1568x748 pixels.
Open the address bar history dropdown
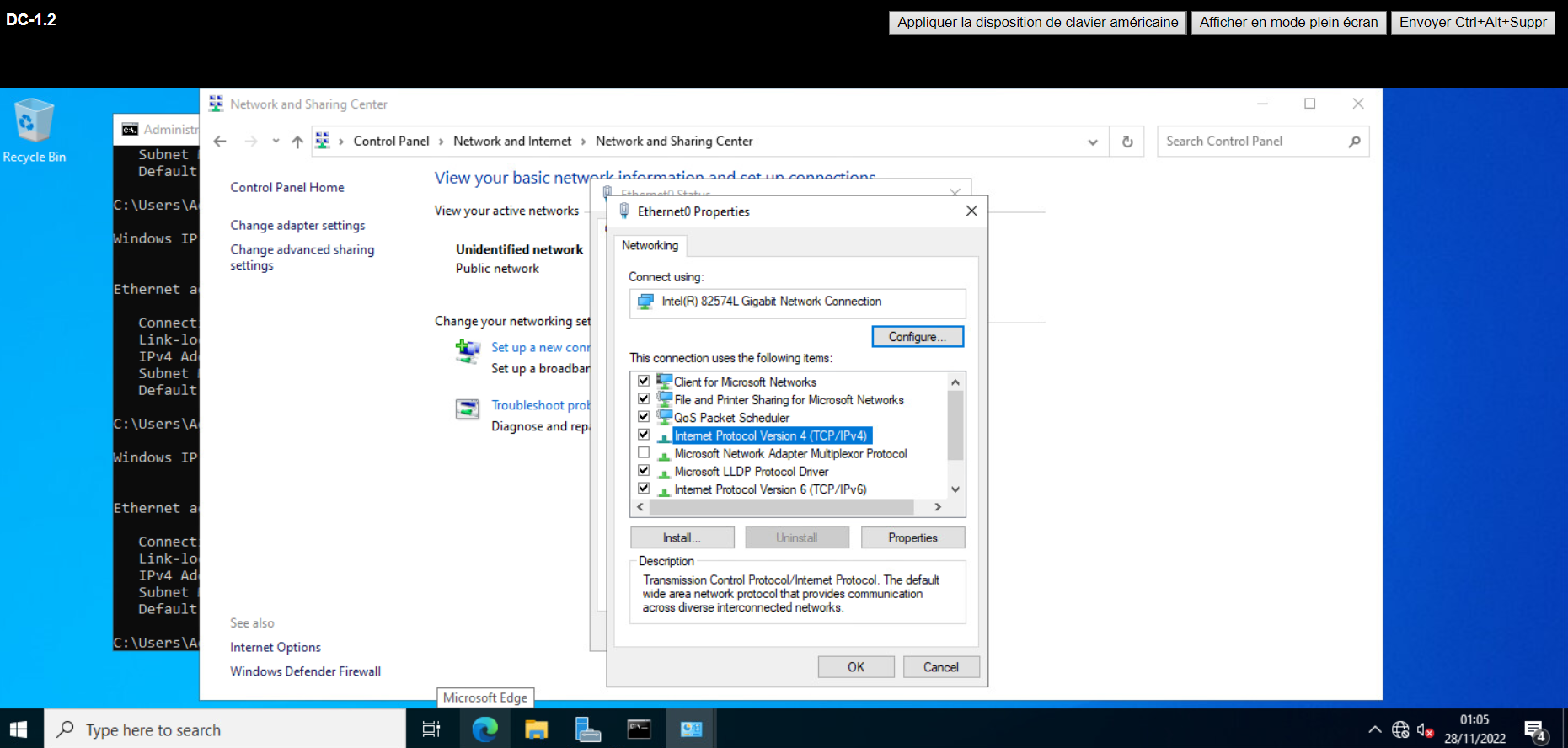click(1093, 142)
